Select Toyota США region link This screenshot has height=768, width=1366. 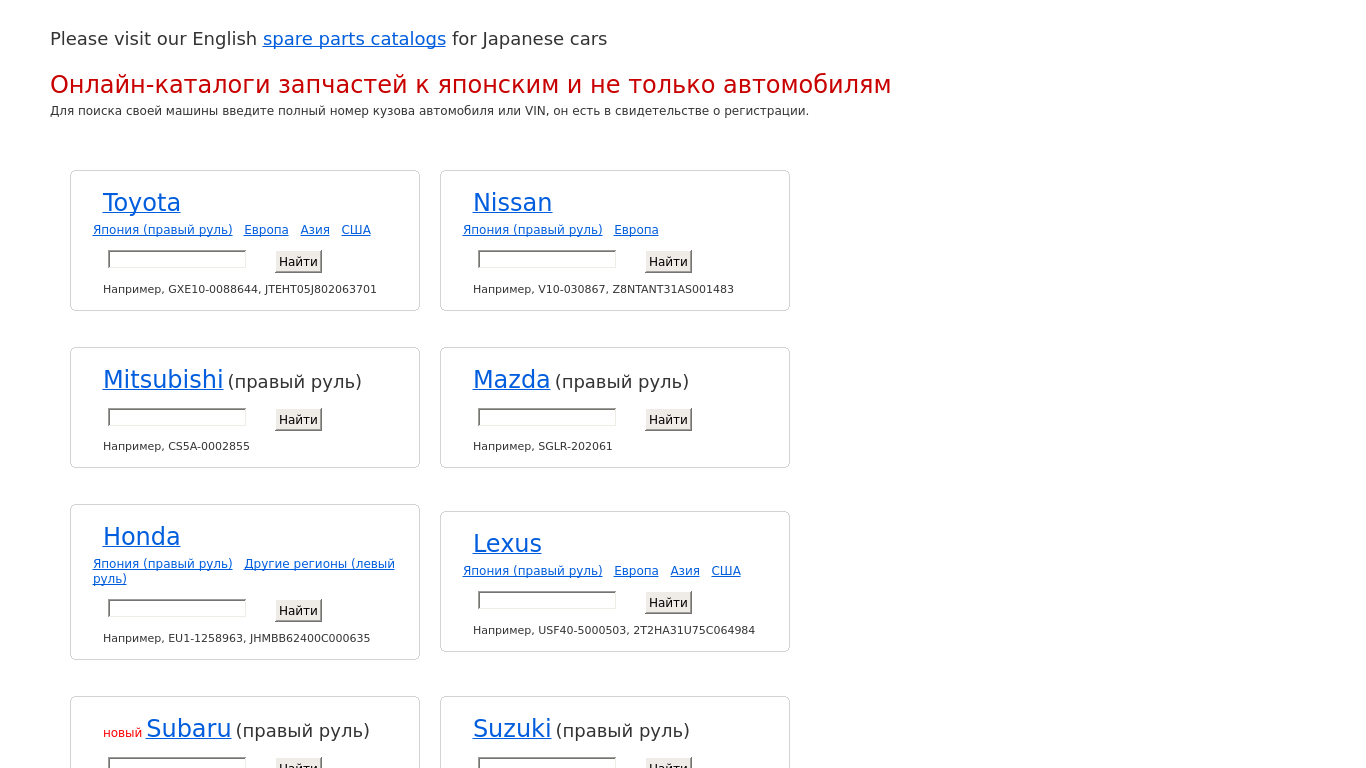click(356, 230)
